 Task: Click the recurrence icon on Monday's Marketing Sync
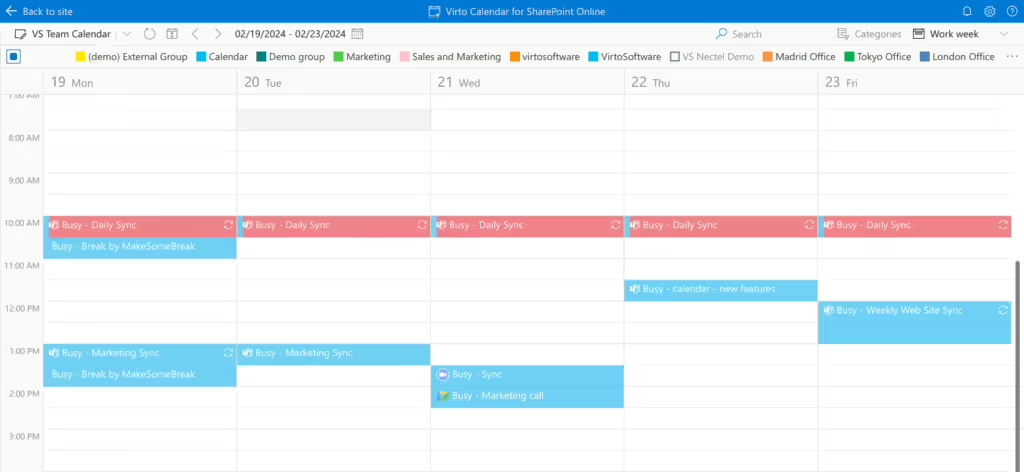pyautogui.click(x=229, y=353)
